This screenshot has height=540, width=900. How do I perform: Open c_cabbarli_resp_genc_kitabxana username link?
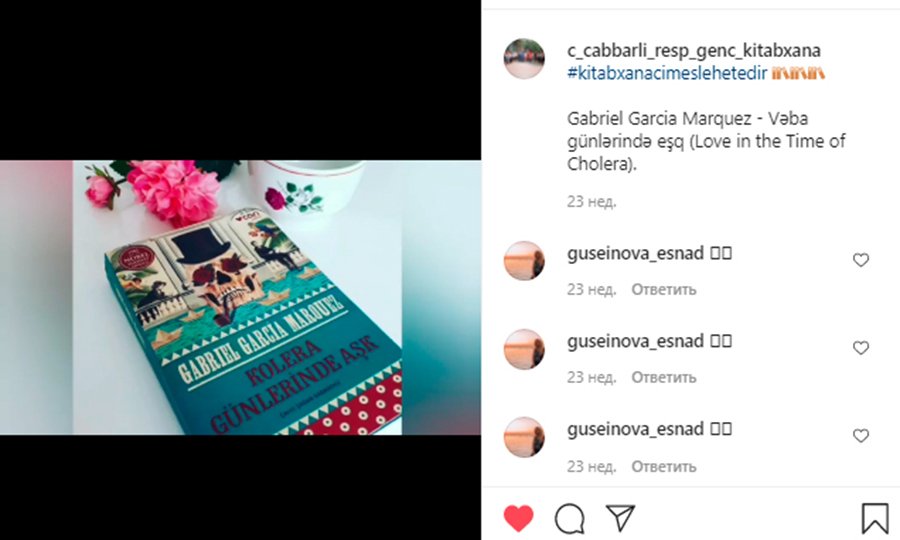pos(694,50)
